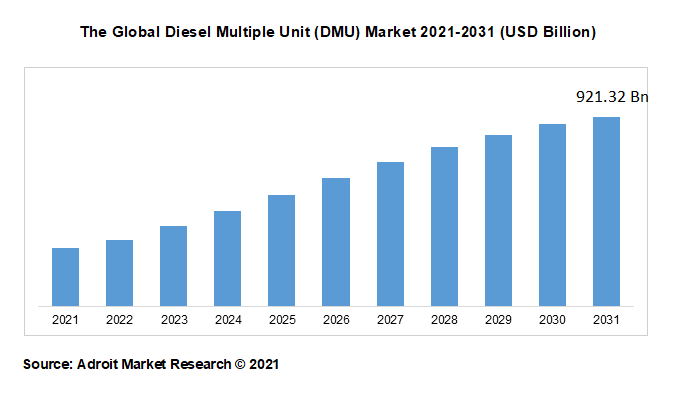Screen dimensions: 687x395
Task: Select the 2025 bar in the chart
Action: 282,250
